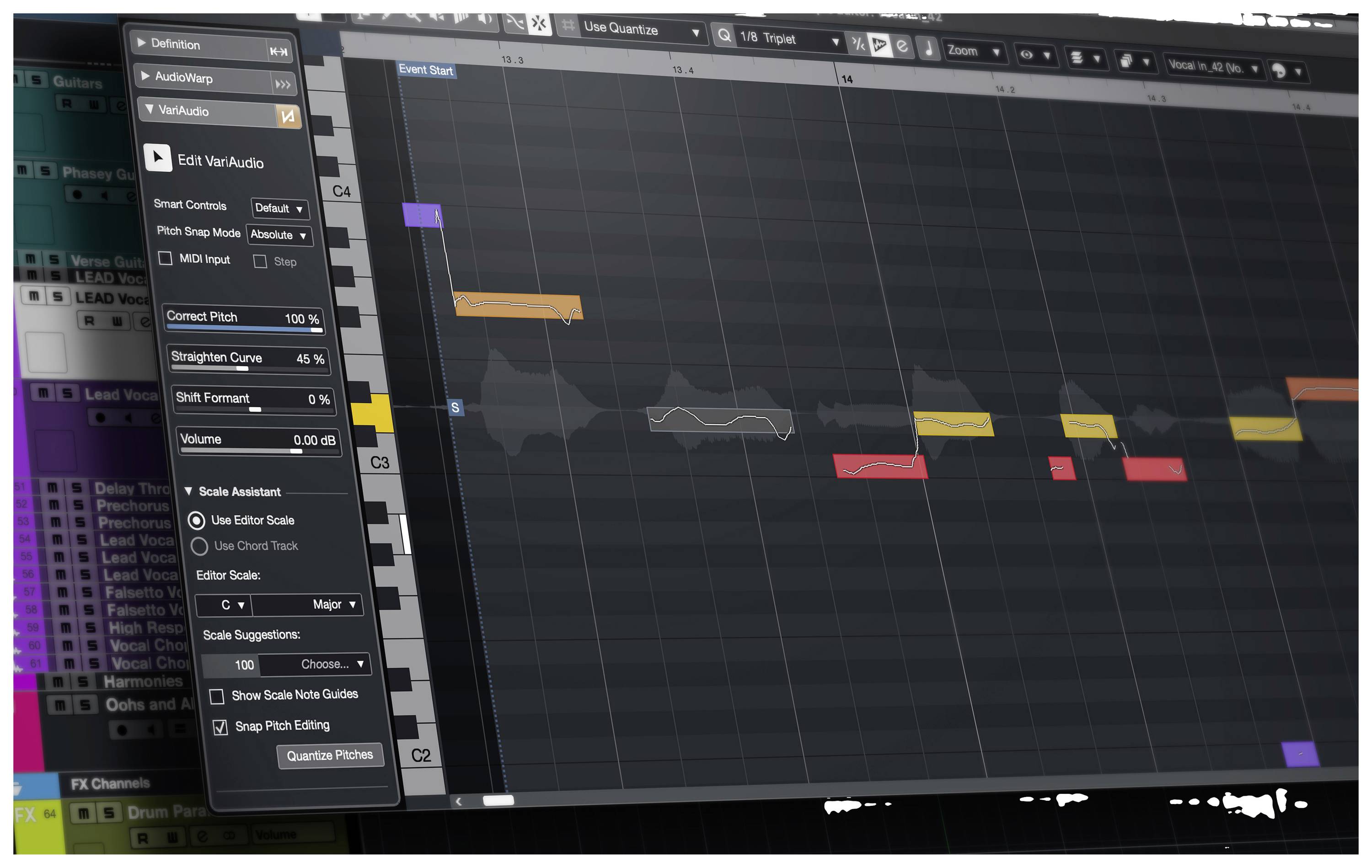This screenshot has height=868, width=1372.
Task: Click the Edit VariAudio arrow tool
Action: [x=158, y=158]
